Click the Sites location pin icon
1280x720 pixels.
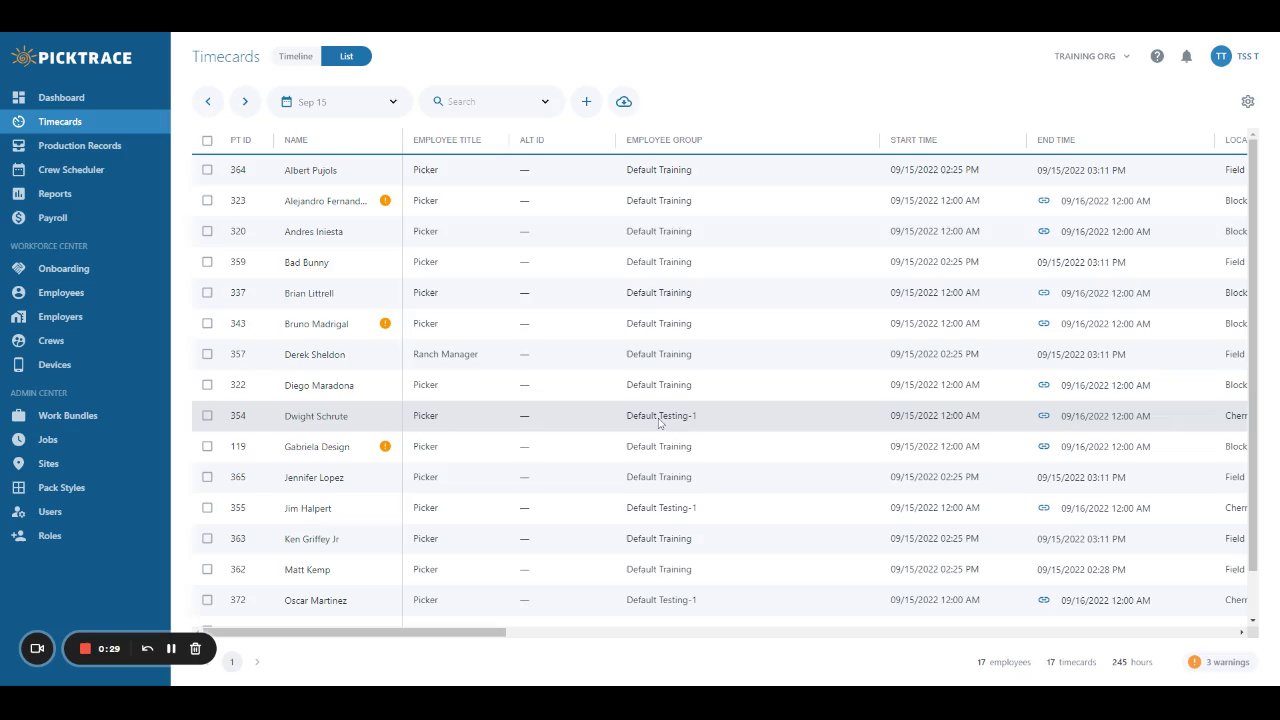[18, 463]
